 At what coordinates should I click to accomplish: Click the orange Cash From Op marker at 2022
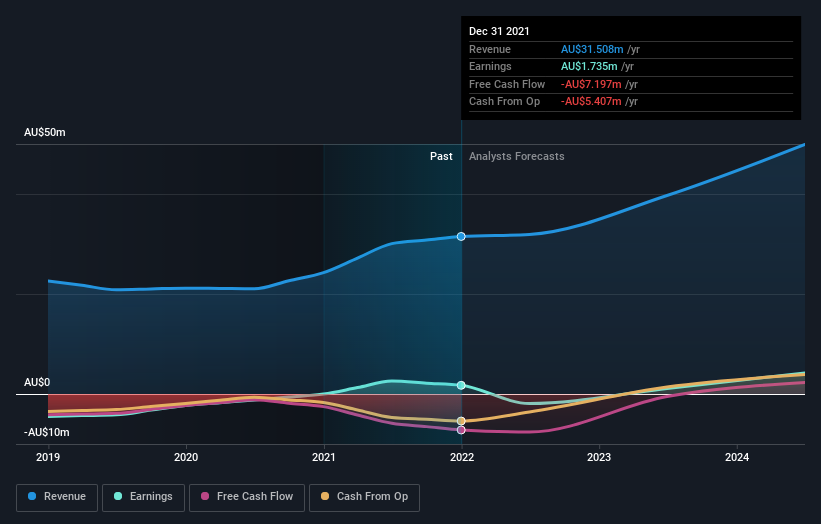point(461,421)
